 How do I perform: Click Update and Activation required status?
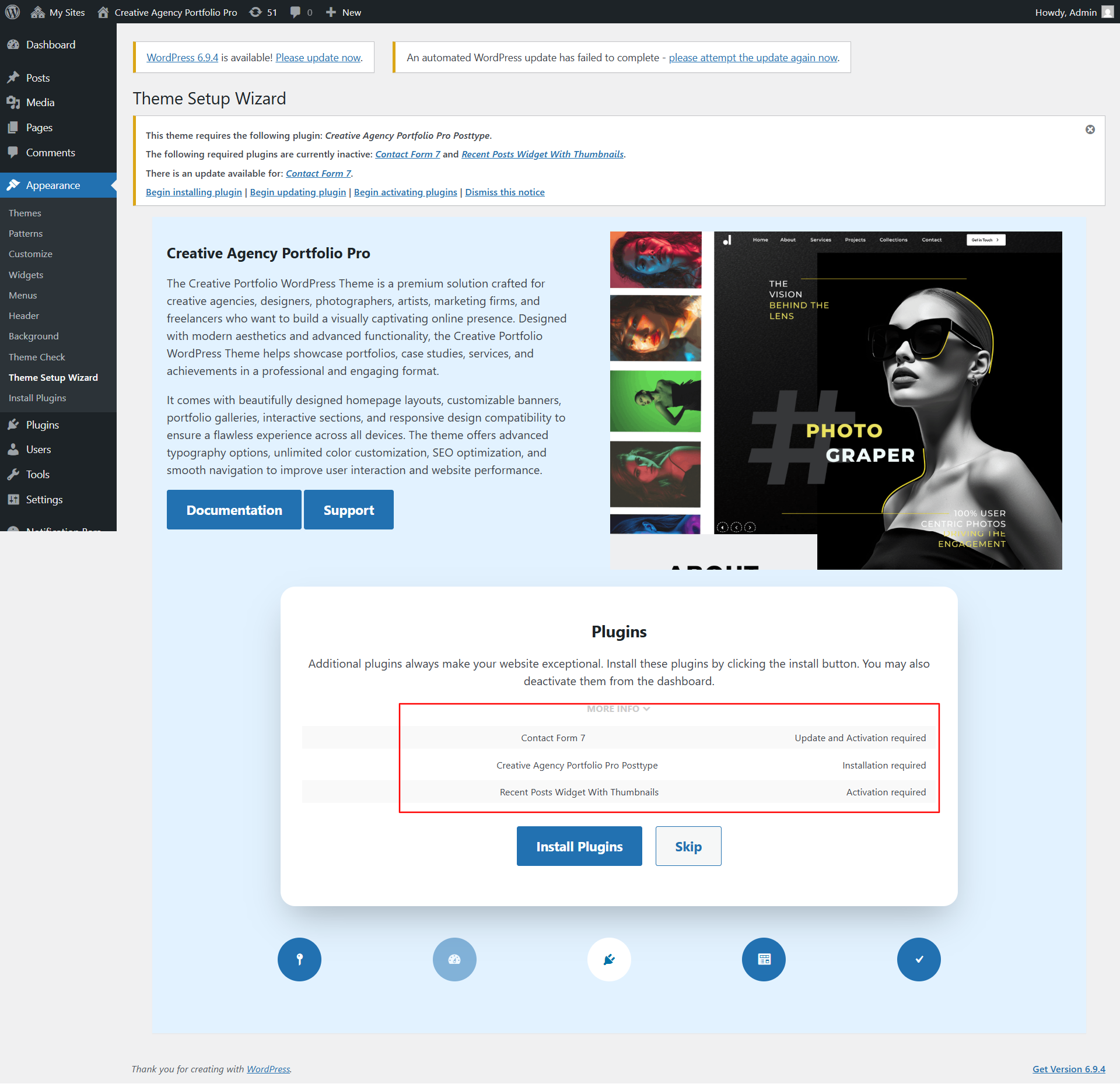[860, 738]
